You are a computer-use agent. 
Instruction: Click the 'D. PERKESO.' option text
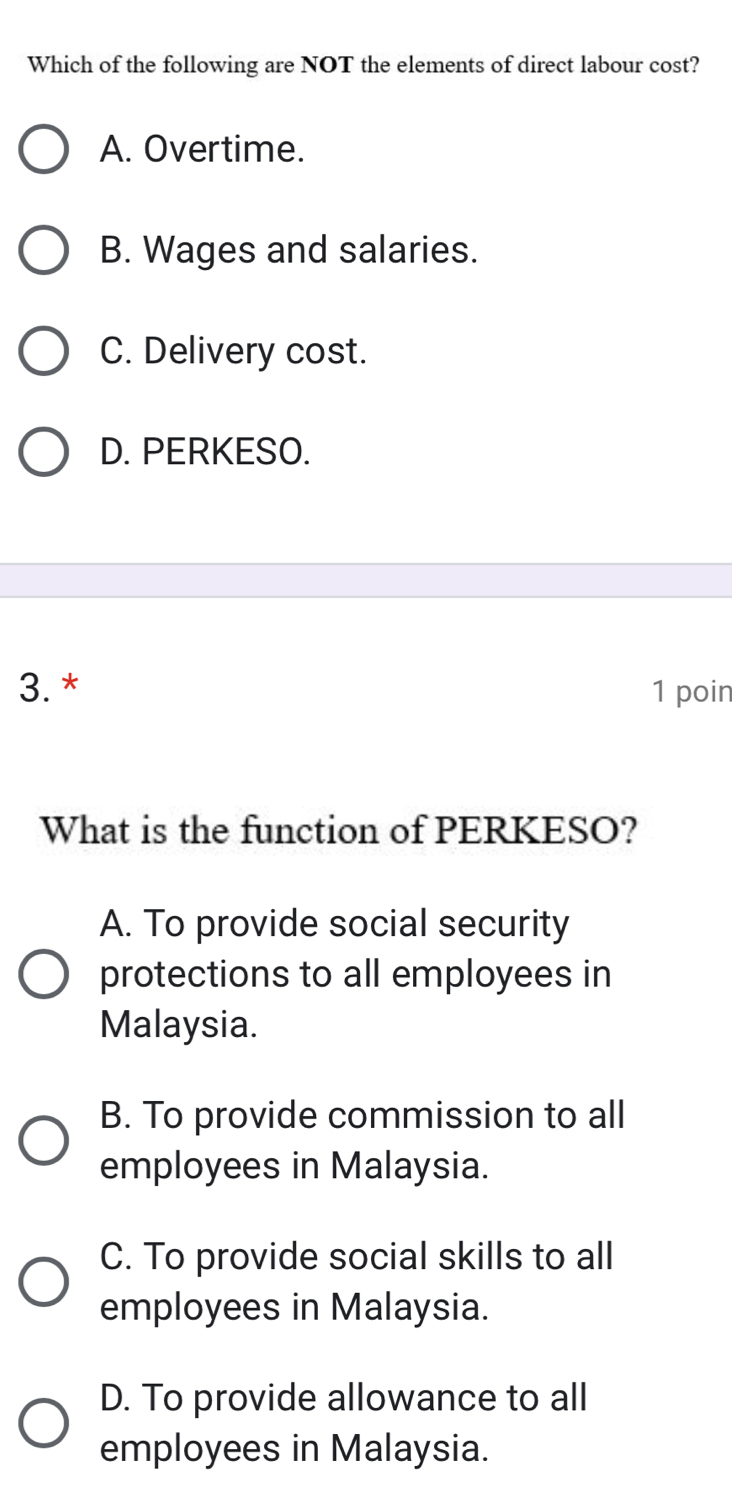click(x=206, y=453)
